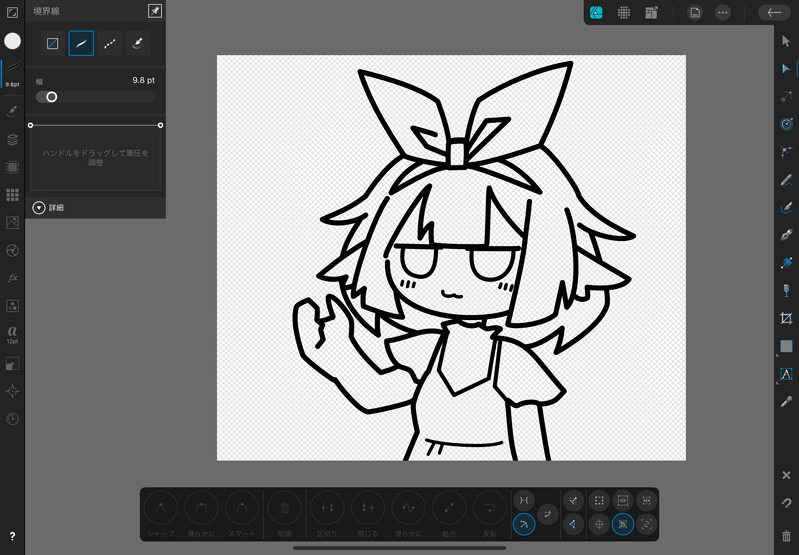The height and width of the screenshot is (555, 799).
Task: Tap the 9.8 pt width value
Action: (x=143, y=80)
